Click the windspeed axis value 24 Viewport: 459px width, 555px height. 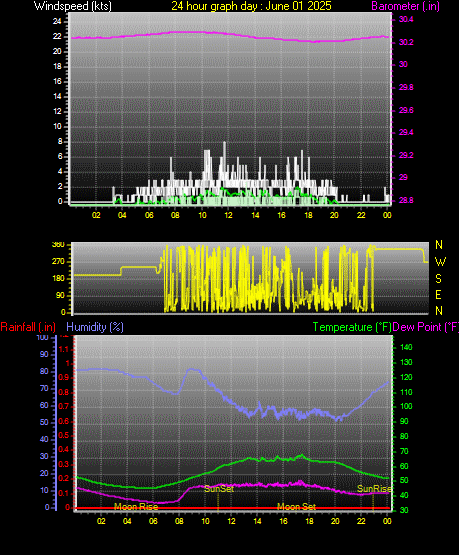point(57,22)
